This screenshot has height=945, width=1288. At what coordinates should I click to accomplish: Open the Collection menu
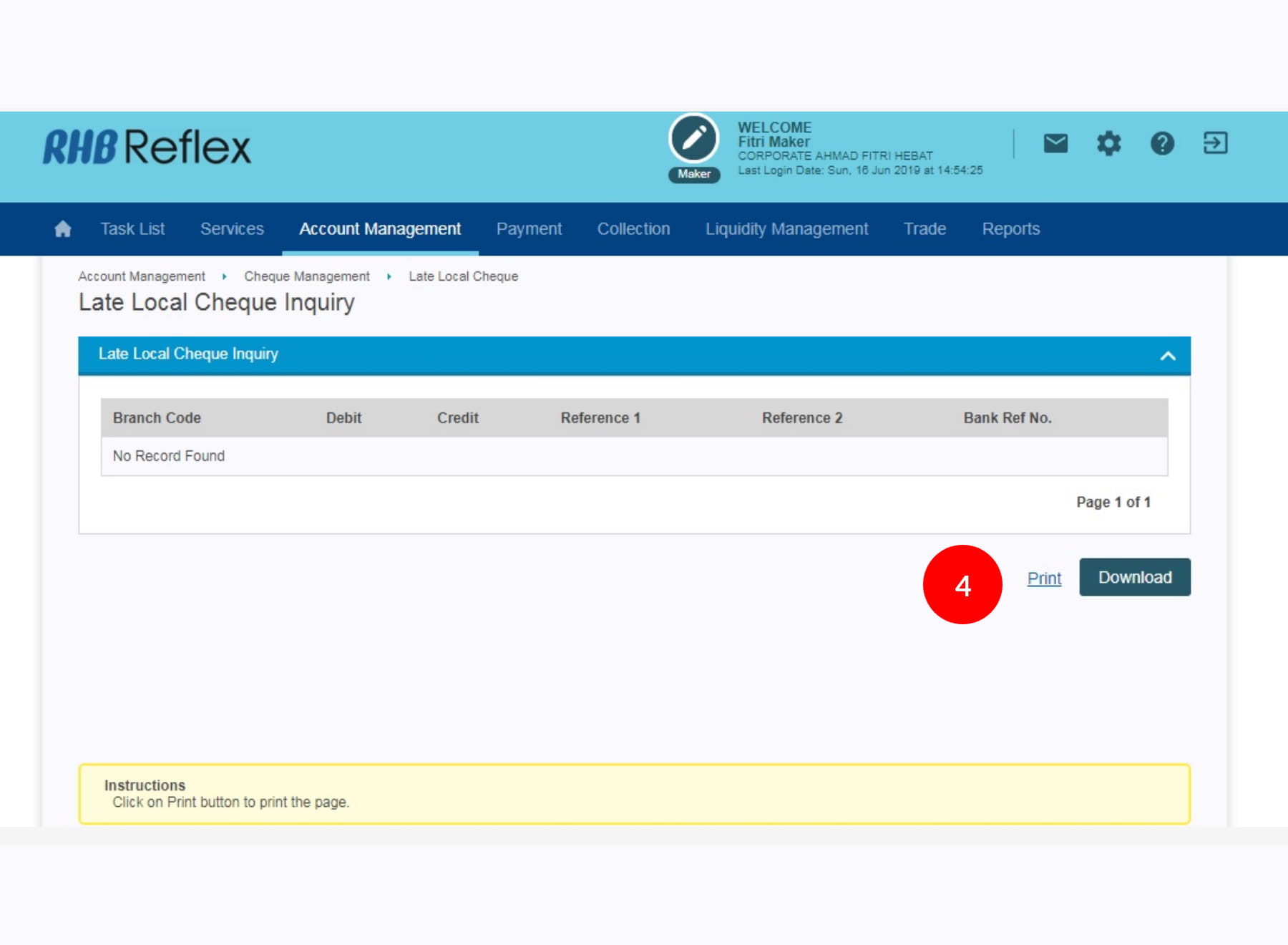coord(633,229)
